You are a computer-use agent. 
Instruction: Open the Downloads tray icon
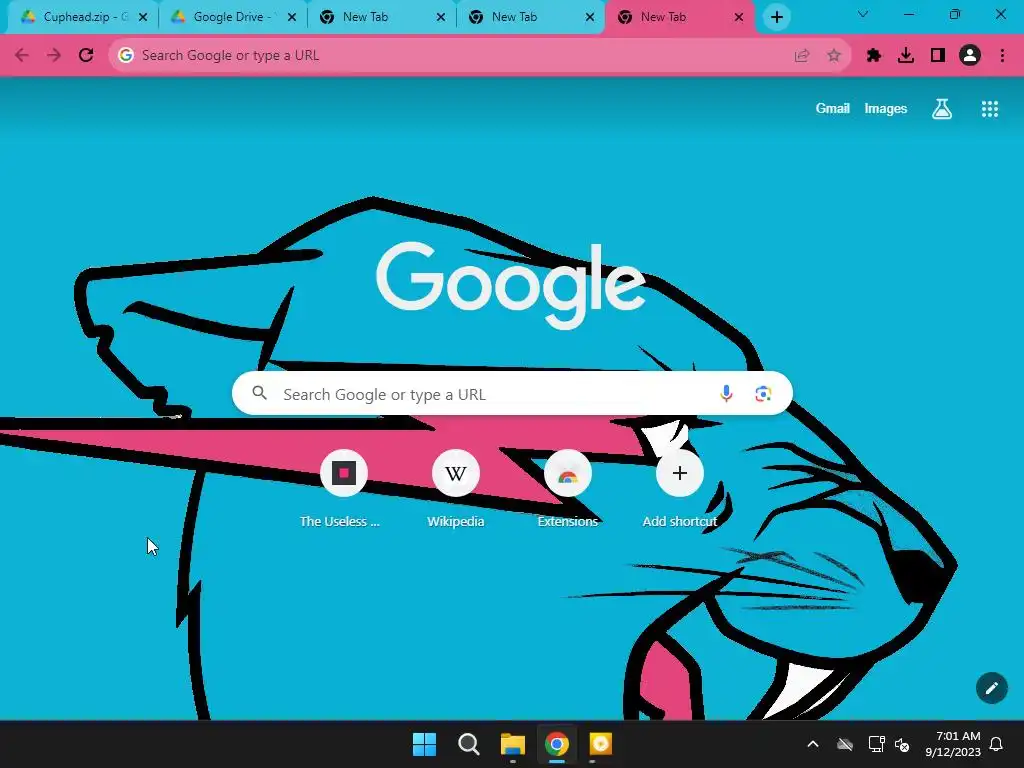[906, 56]
